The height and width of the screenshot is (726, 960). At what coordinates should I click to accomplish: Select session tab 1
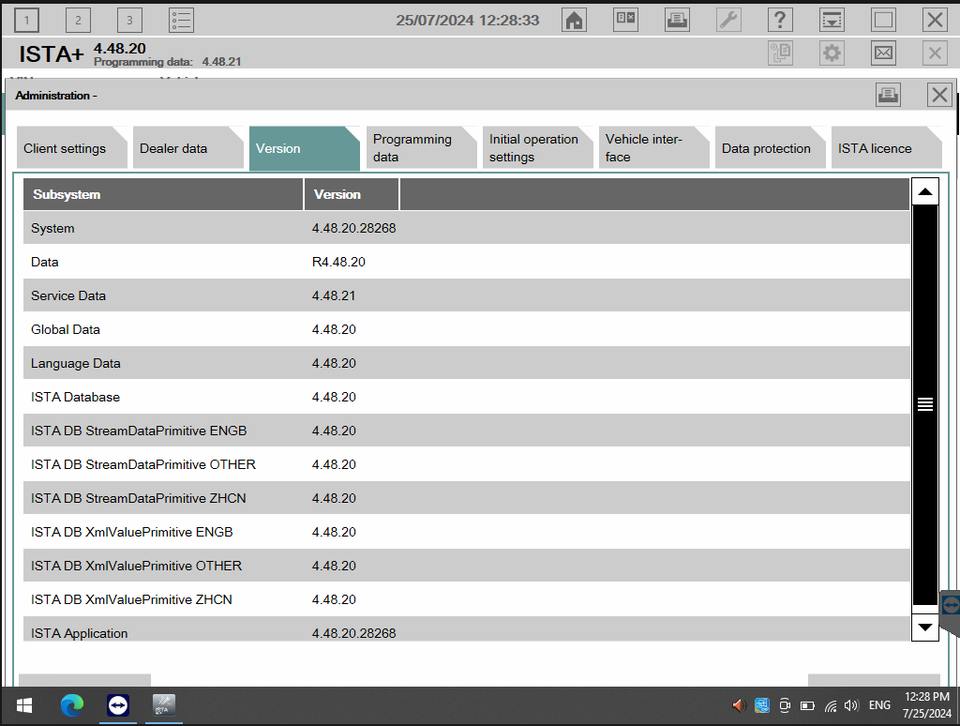26,20
